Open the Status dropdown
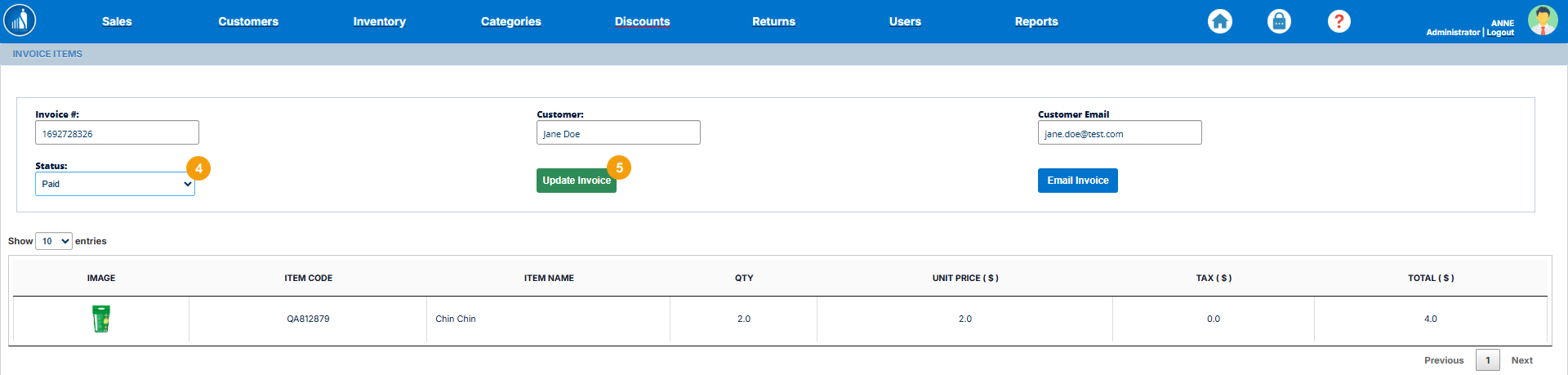 [x=115, y=184]
